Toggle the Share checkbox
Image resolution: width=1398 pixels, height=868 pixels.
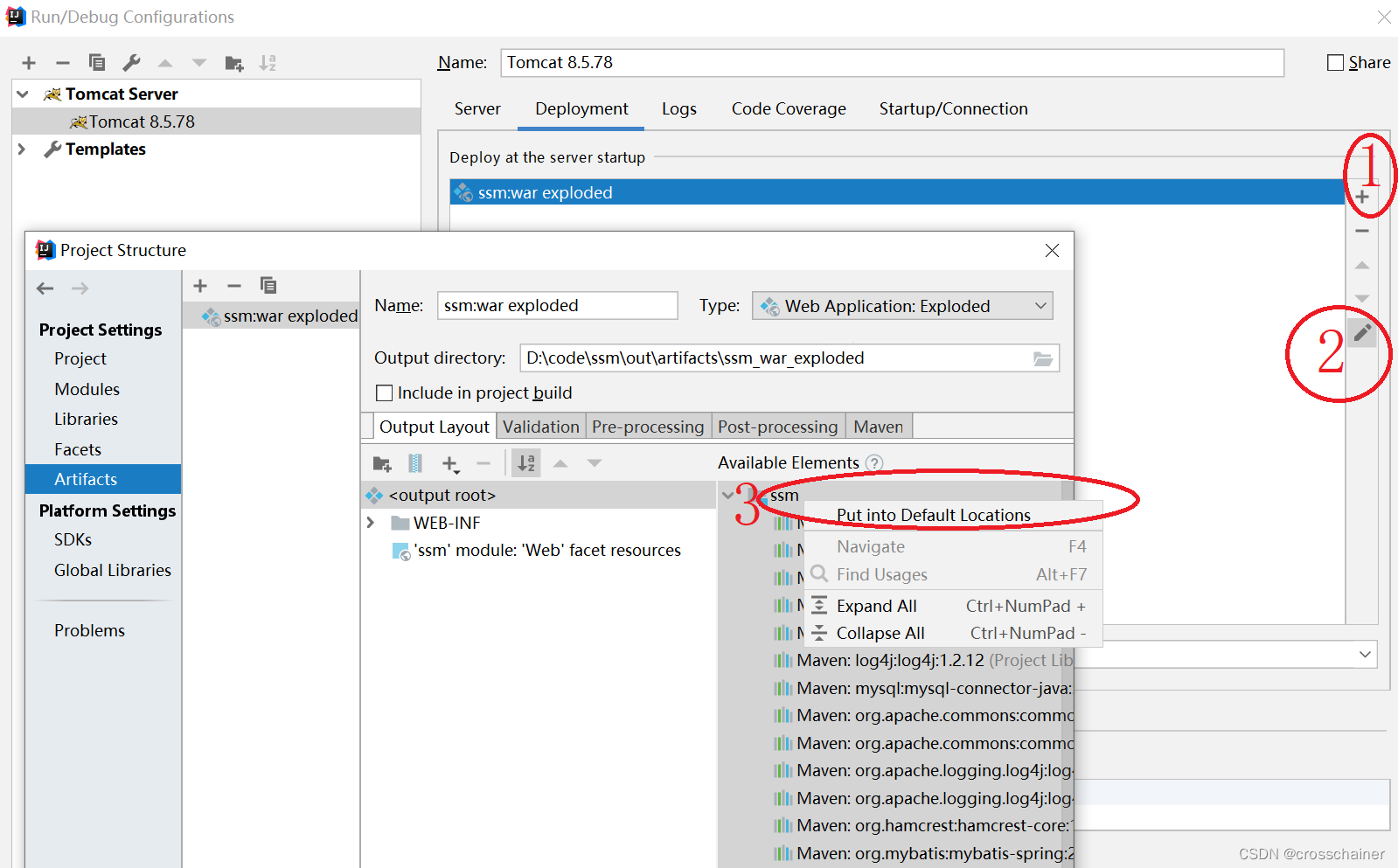[x=1335, y=63]
